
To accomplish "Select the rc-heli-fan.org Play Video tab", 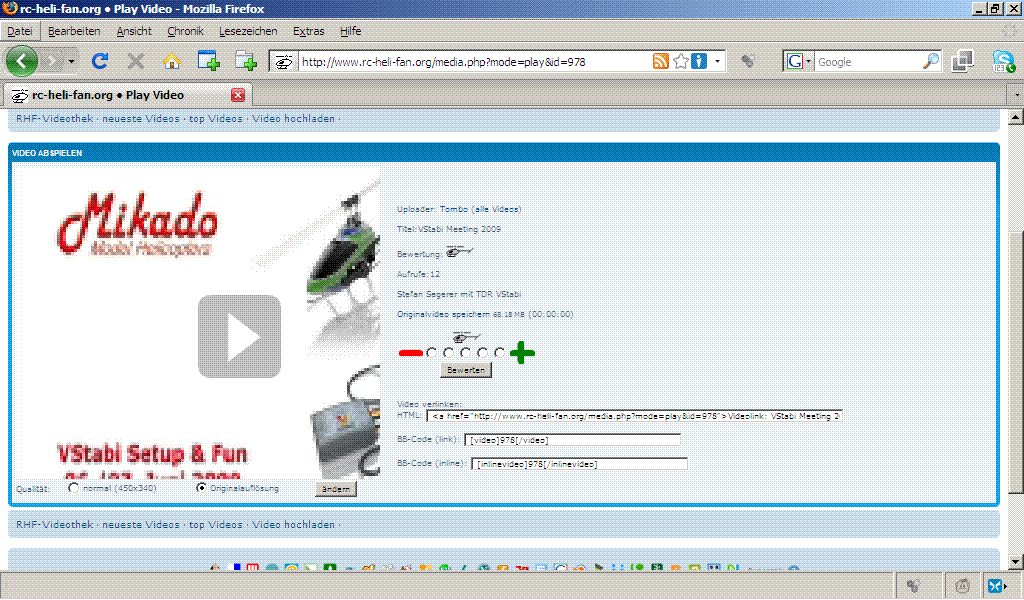I will (x=128, y=95).
